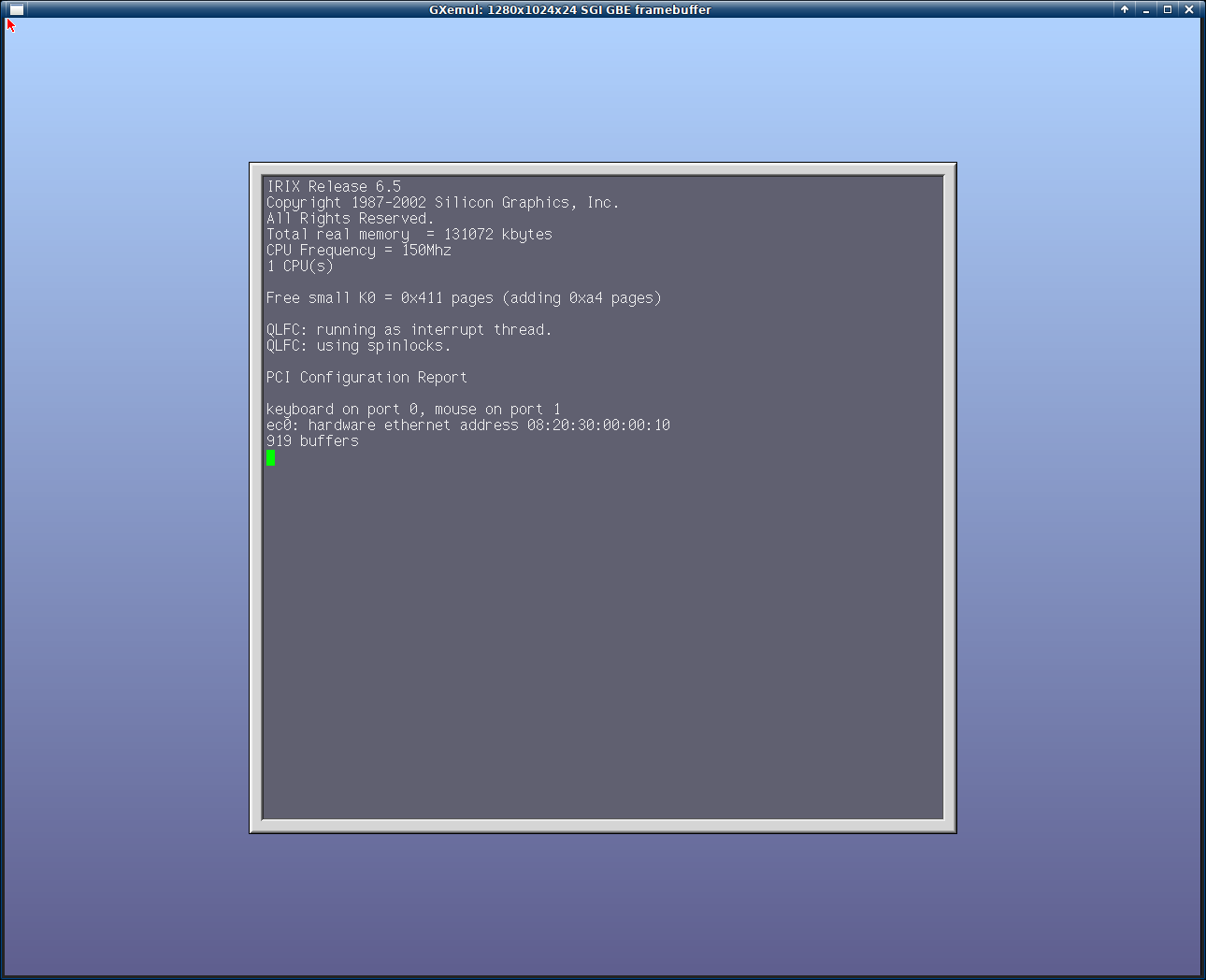Click the green console cursor block
Image resolution: width=1206 pixels, height=980 pixels.
point(271,457)
